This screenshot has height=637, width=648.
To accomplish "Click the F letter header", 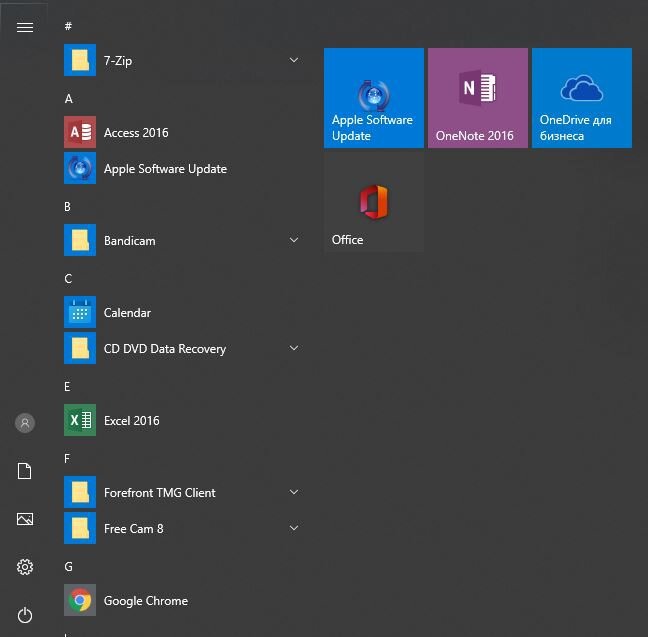I will (67, 458).
